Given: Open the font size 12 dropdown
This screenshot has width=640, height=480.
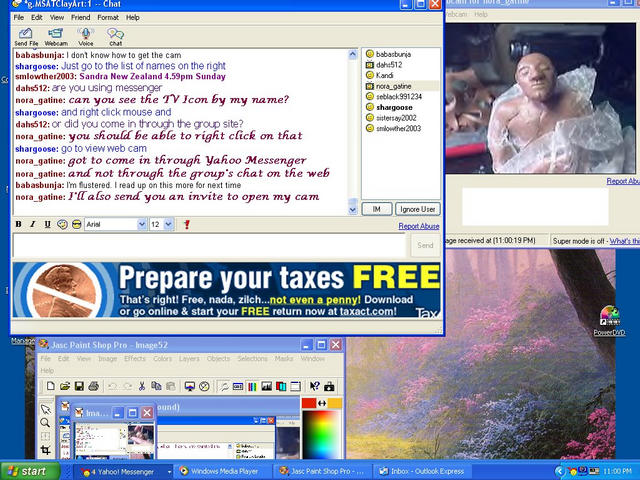Looking at the screenshot, I should 168,224.
